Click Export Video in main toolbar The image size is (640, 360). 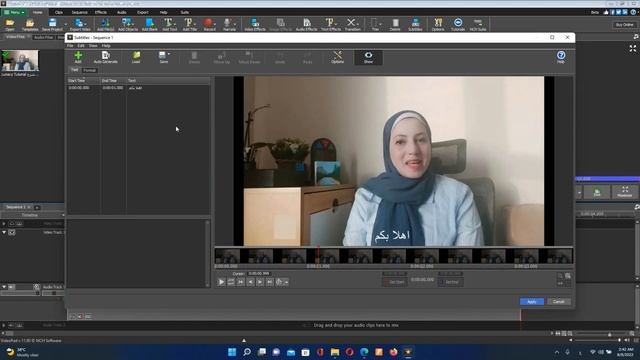pyautogui.click(x=80, y=24)
